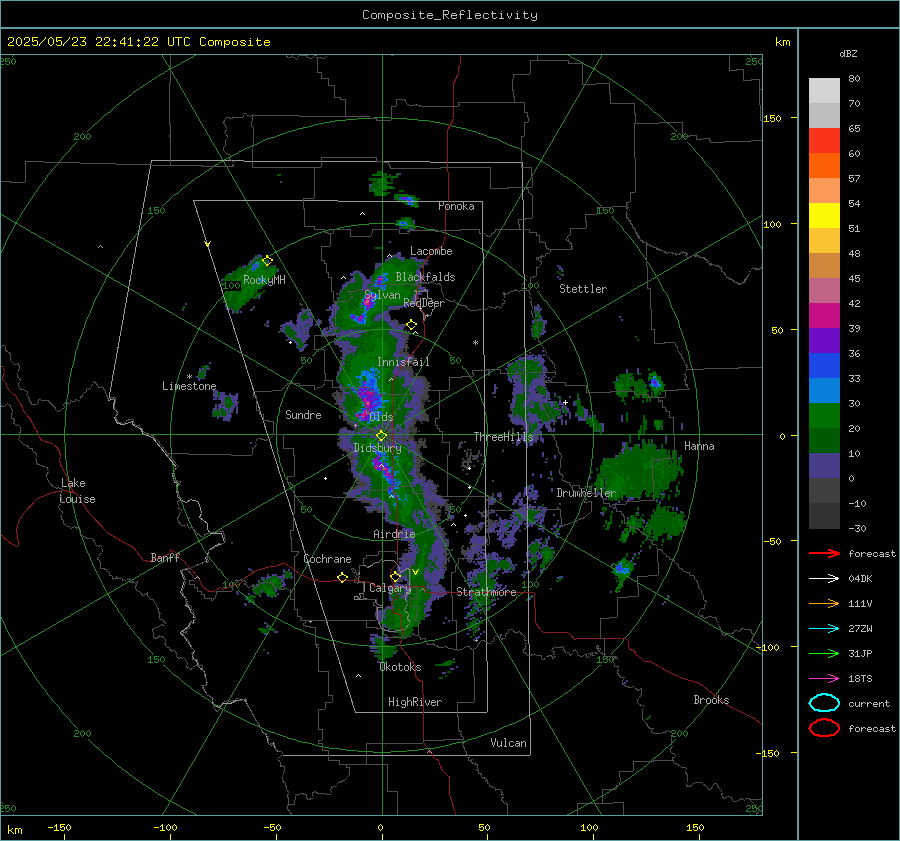The image size is (900, 841).
Task: Click the Olds city label
Action: [381, 417]
